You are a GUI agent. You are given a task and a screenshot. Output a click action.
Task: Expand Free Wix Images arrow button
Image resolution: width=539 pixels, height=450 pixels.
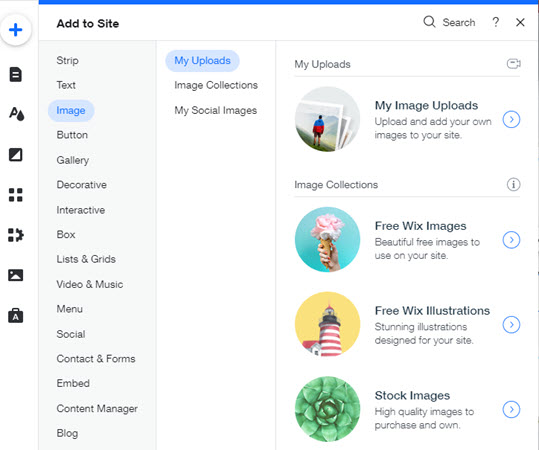tap(511, 240)
